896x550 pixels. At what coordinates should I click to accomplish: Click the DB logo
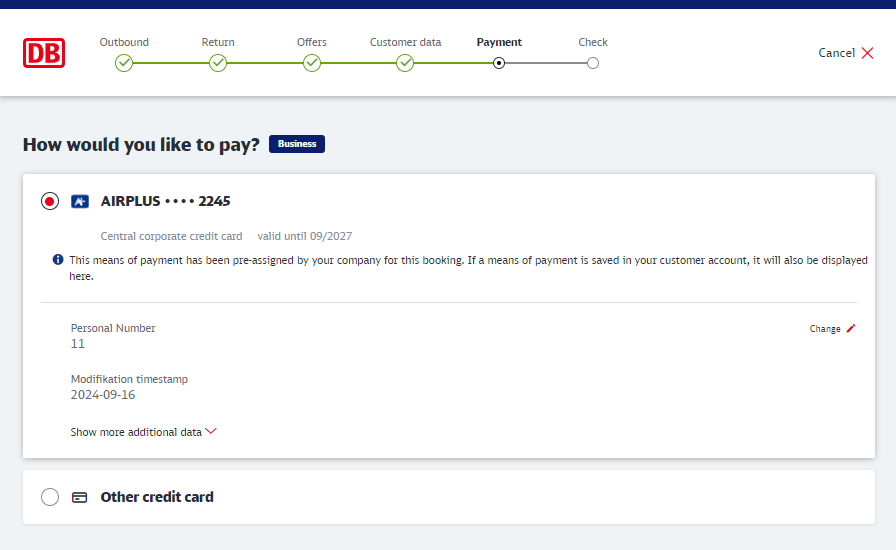tap(44, 53)
